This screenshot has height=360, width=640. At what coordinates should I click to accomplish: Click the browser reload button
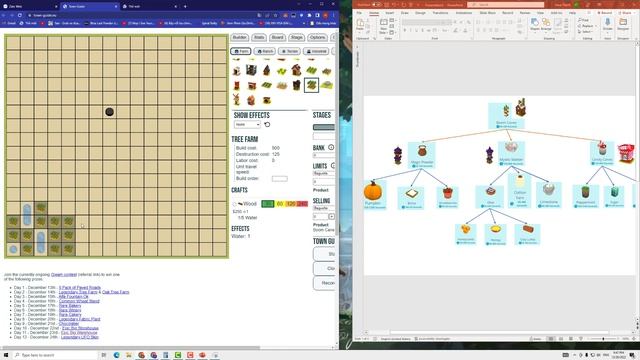click(20, 15)
